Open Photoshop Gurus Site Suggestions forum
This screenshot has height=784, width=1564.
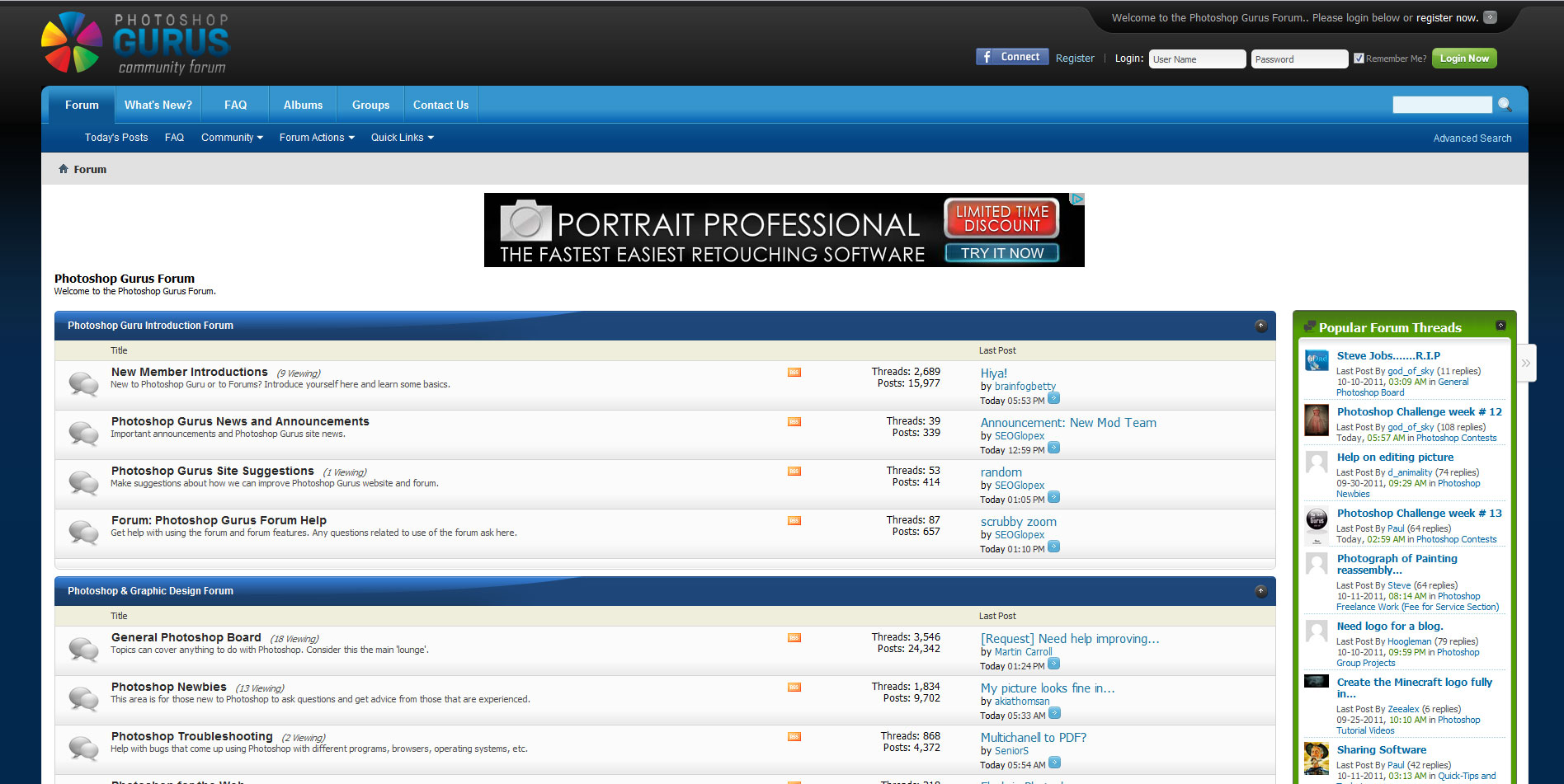(x=213, y=471)
